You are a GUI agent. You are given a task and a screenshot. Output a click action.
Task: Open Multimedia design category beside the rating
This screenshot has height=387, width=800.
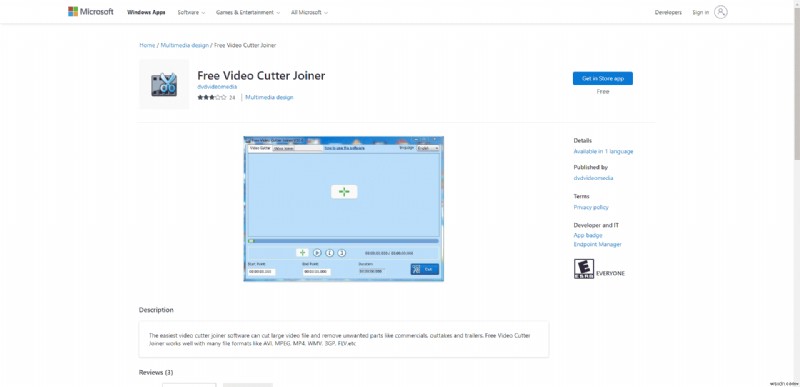tap(269, 97)
